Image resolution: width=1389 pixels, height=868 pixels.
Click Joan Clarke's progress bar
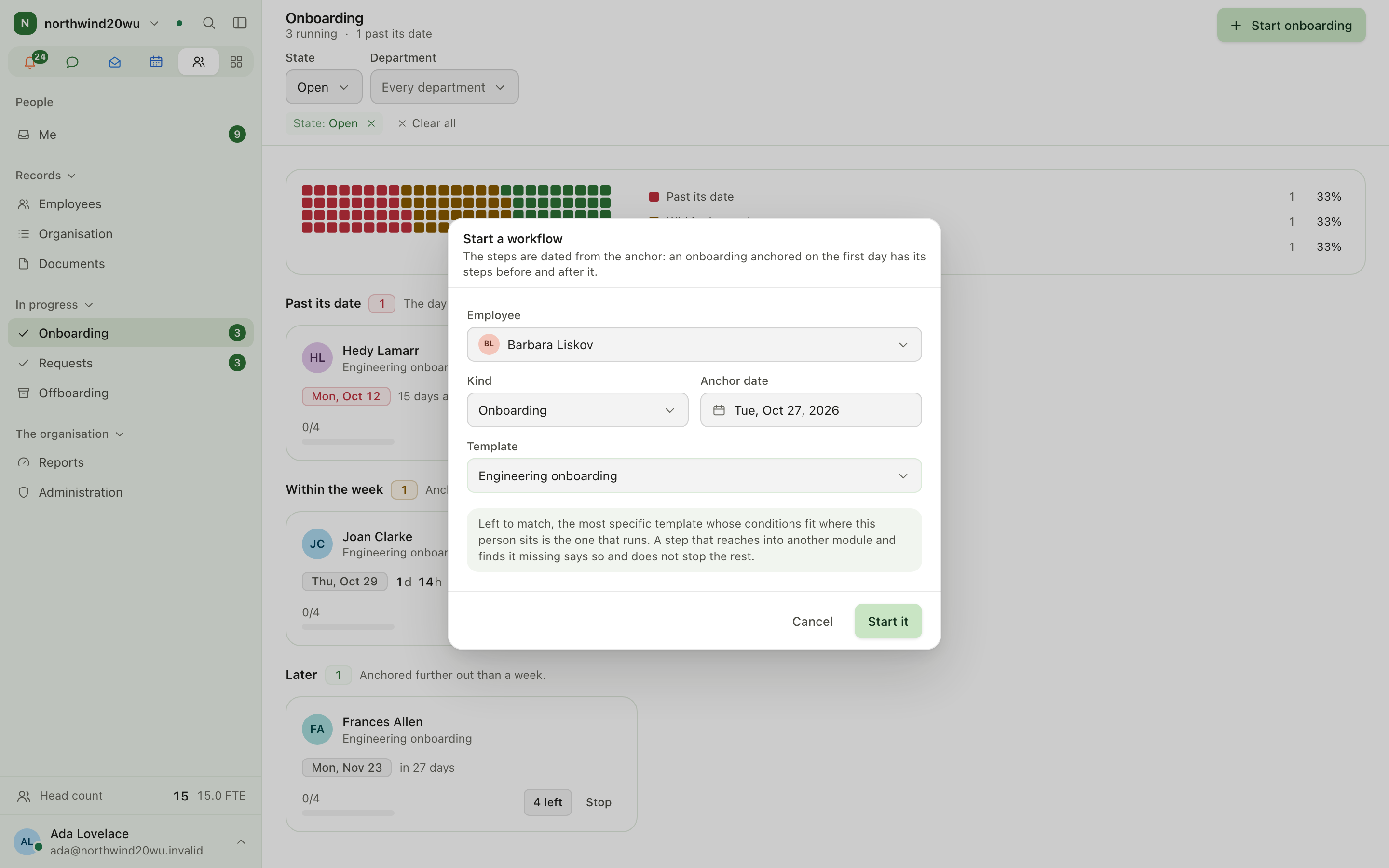coord(348,627)
